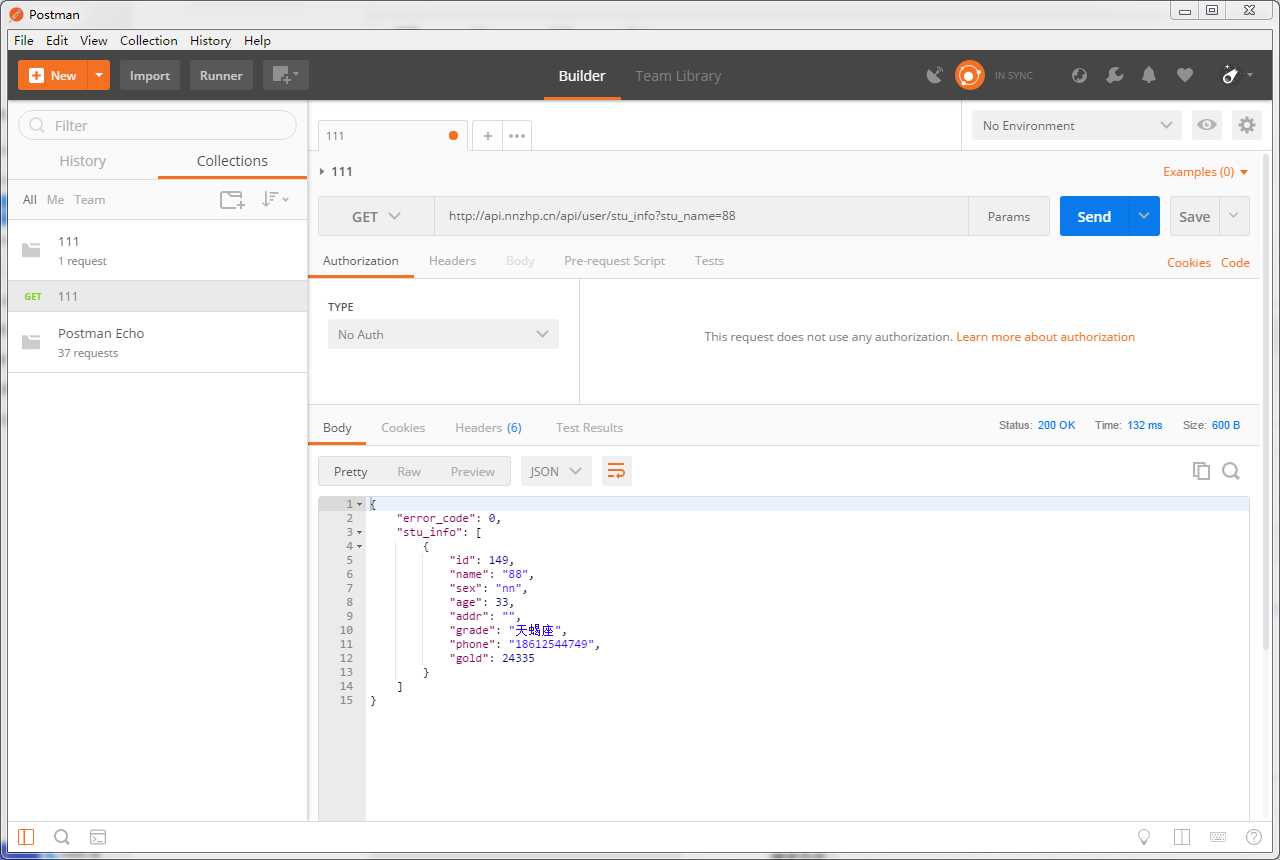Open the Save options dropdown arrow
Viewport: 1280px width, 860px height.
(1234, 216)
